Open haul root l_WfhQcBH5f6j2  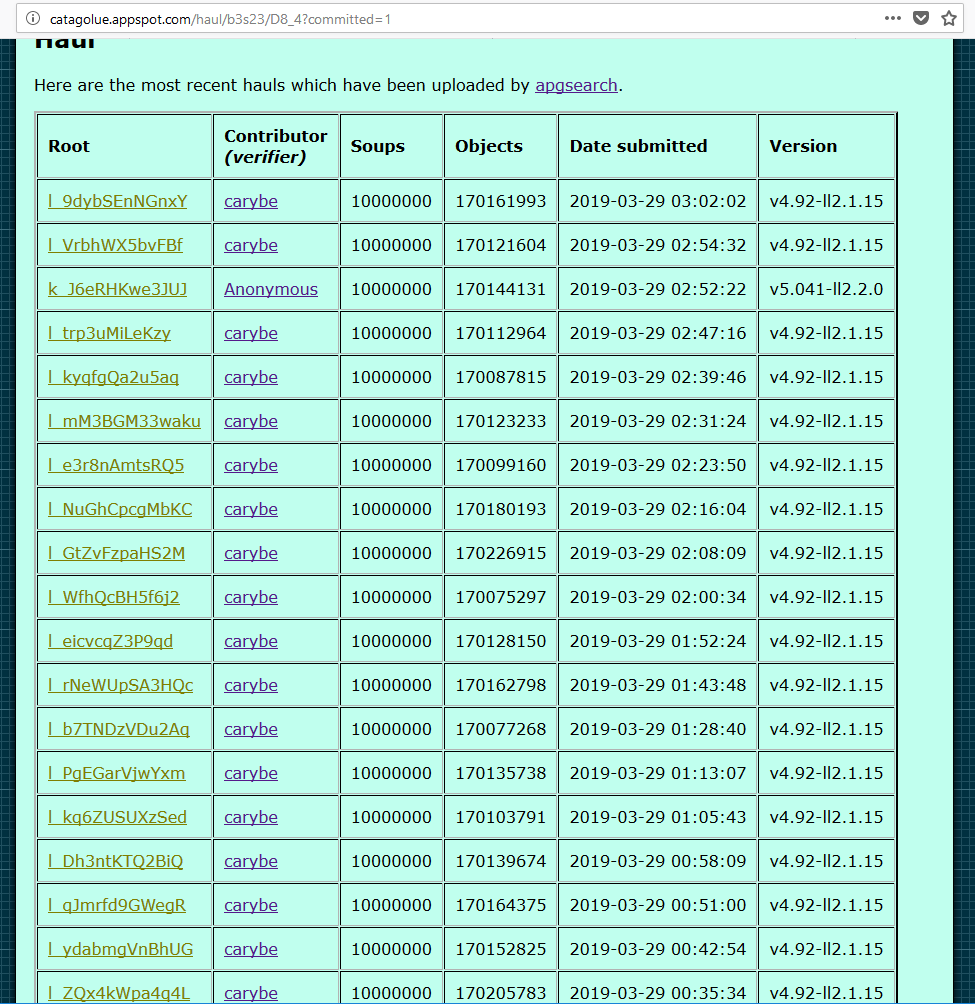tap(114, 597)
